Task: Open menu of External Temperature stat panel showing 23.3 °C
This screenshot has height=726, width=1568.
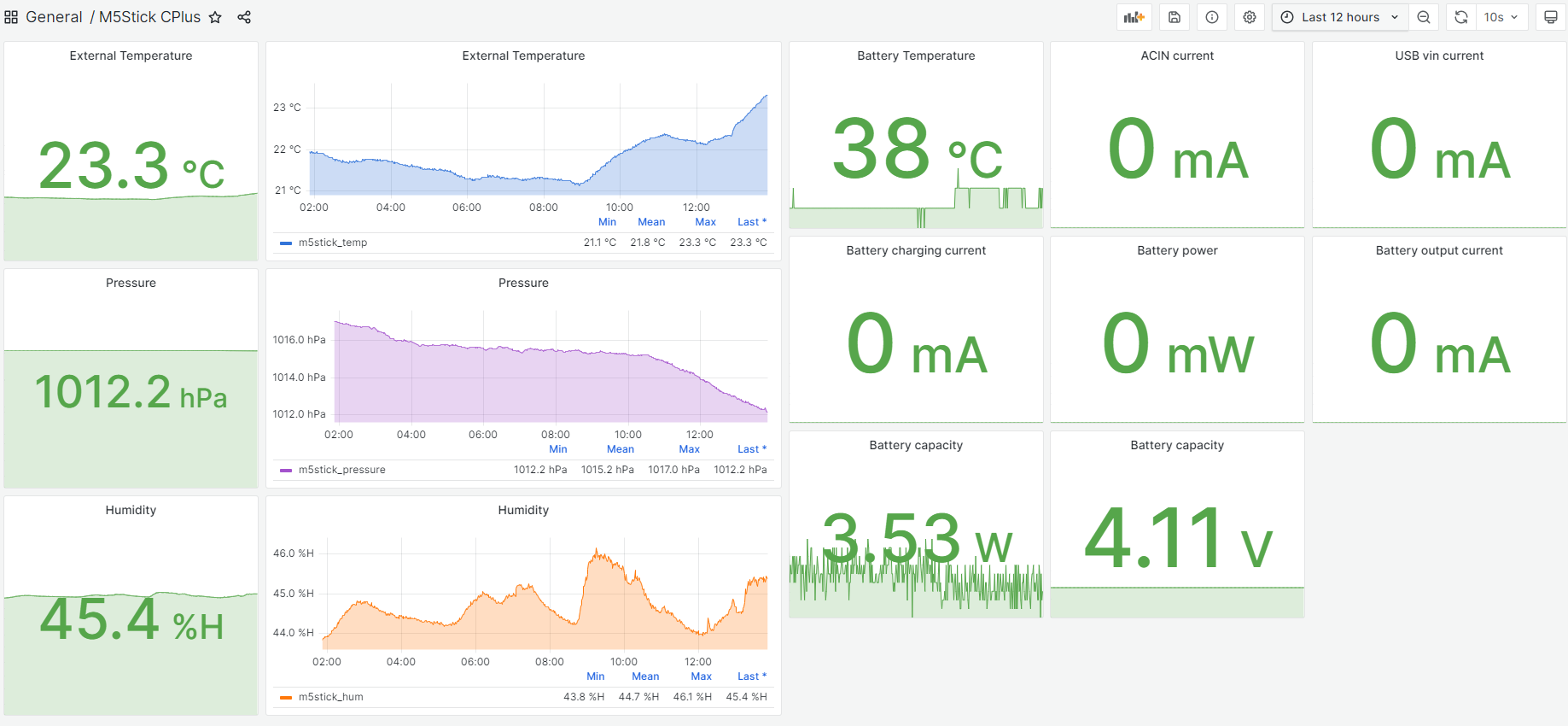Action: click(x=131, y=56)
